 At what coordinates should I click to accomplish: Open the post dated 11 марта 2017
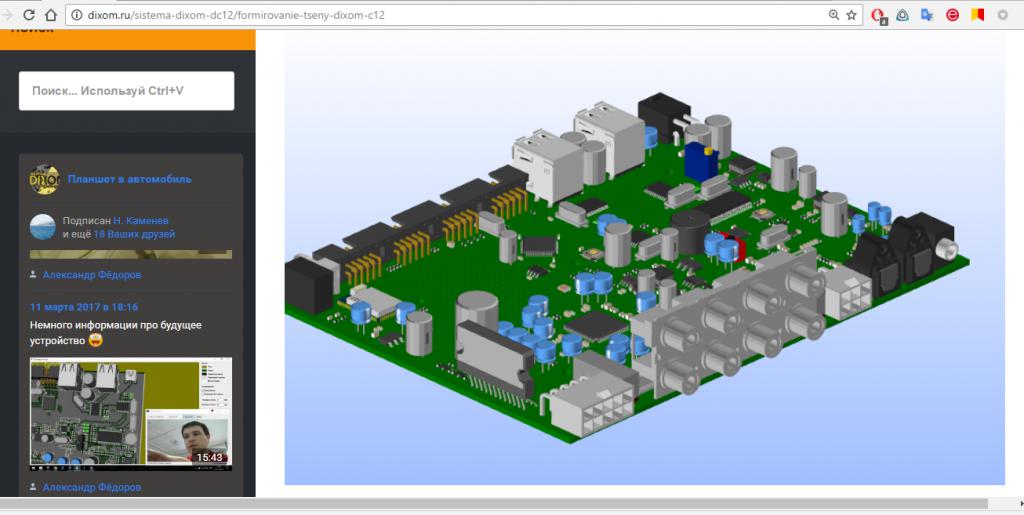84,307
